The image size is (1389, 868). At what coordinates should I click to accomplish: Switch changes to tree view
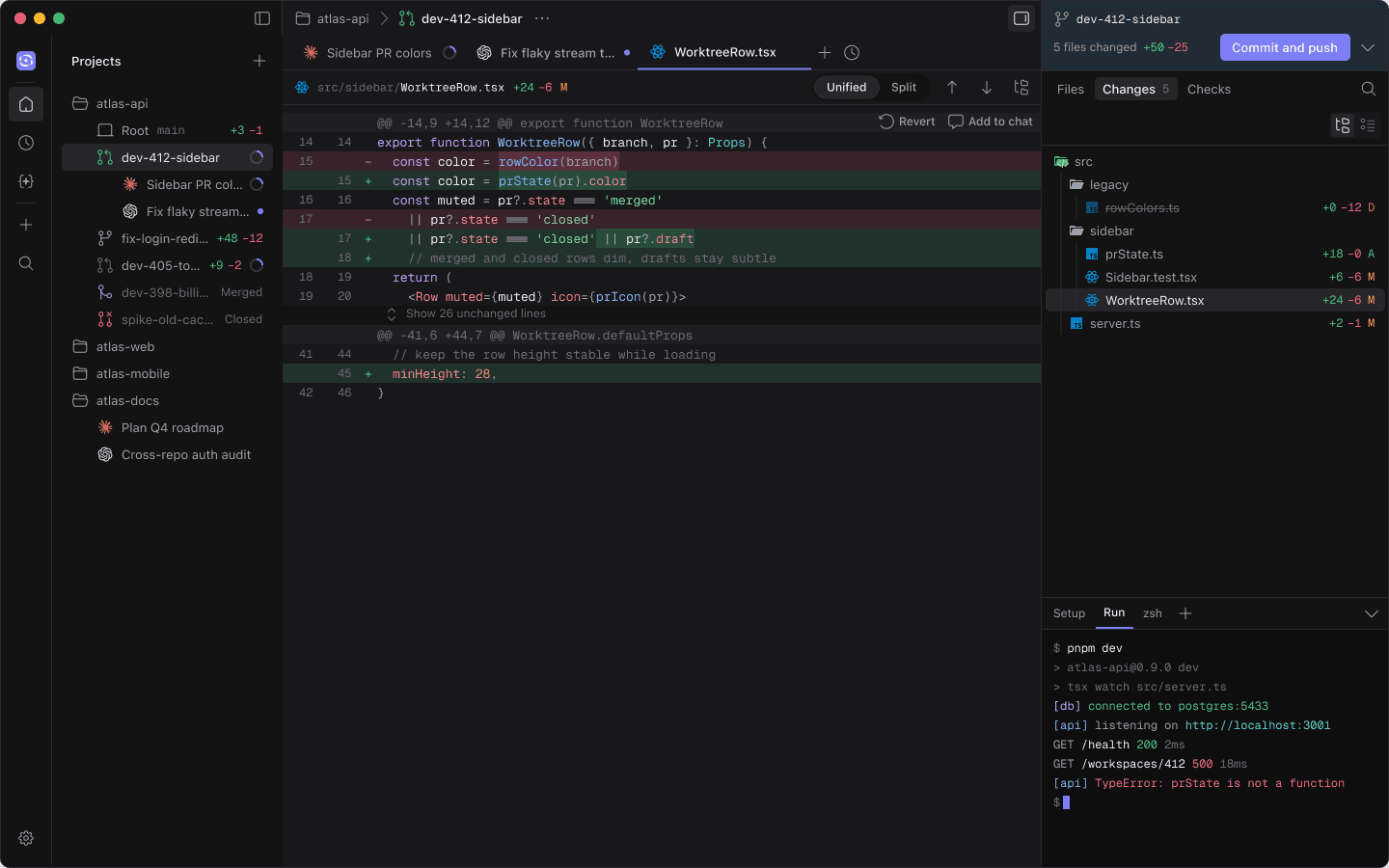(1343, 125)
